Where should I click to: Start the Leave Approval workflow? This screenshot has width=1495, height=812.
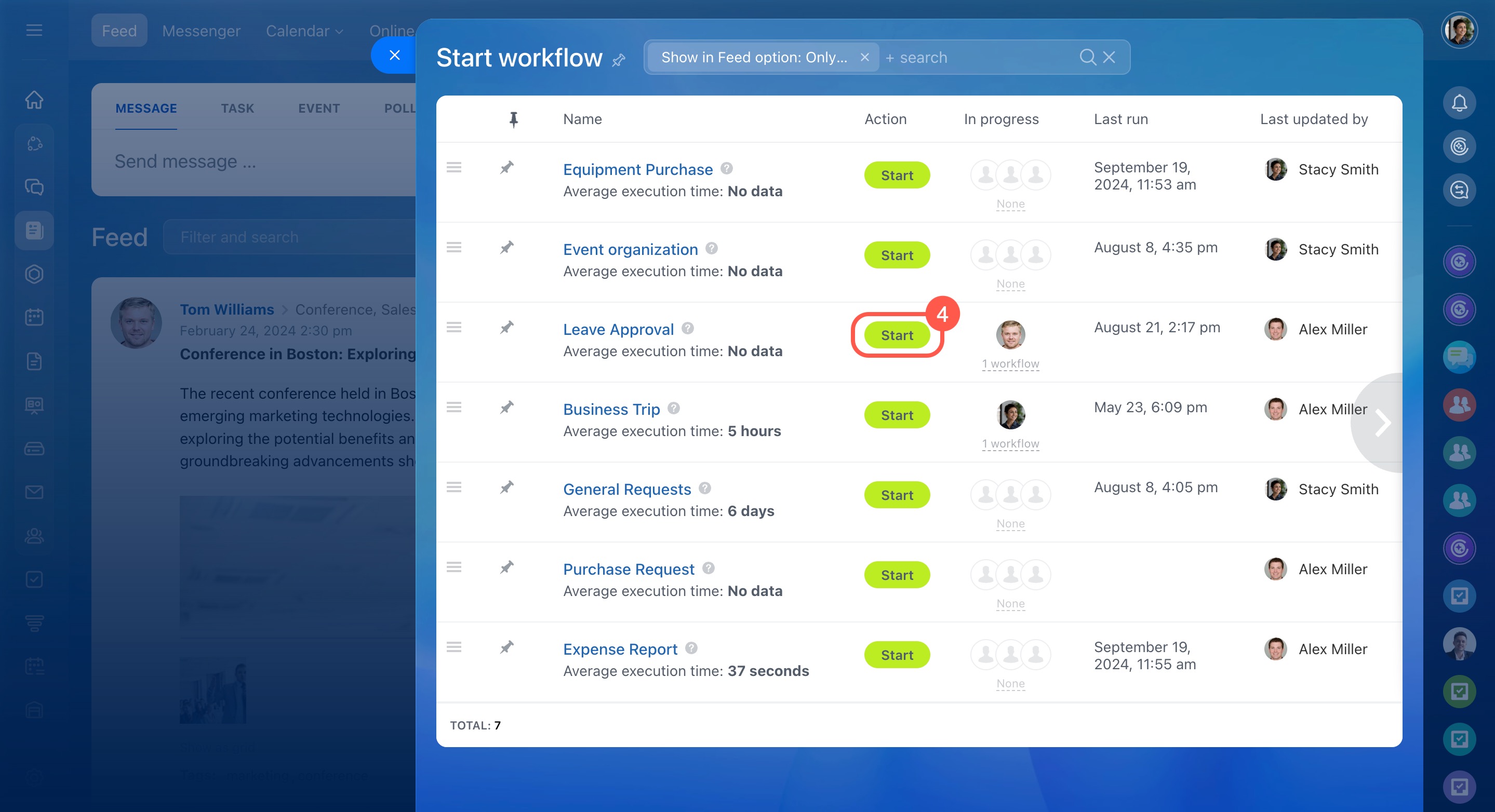[897, 335]
